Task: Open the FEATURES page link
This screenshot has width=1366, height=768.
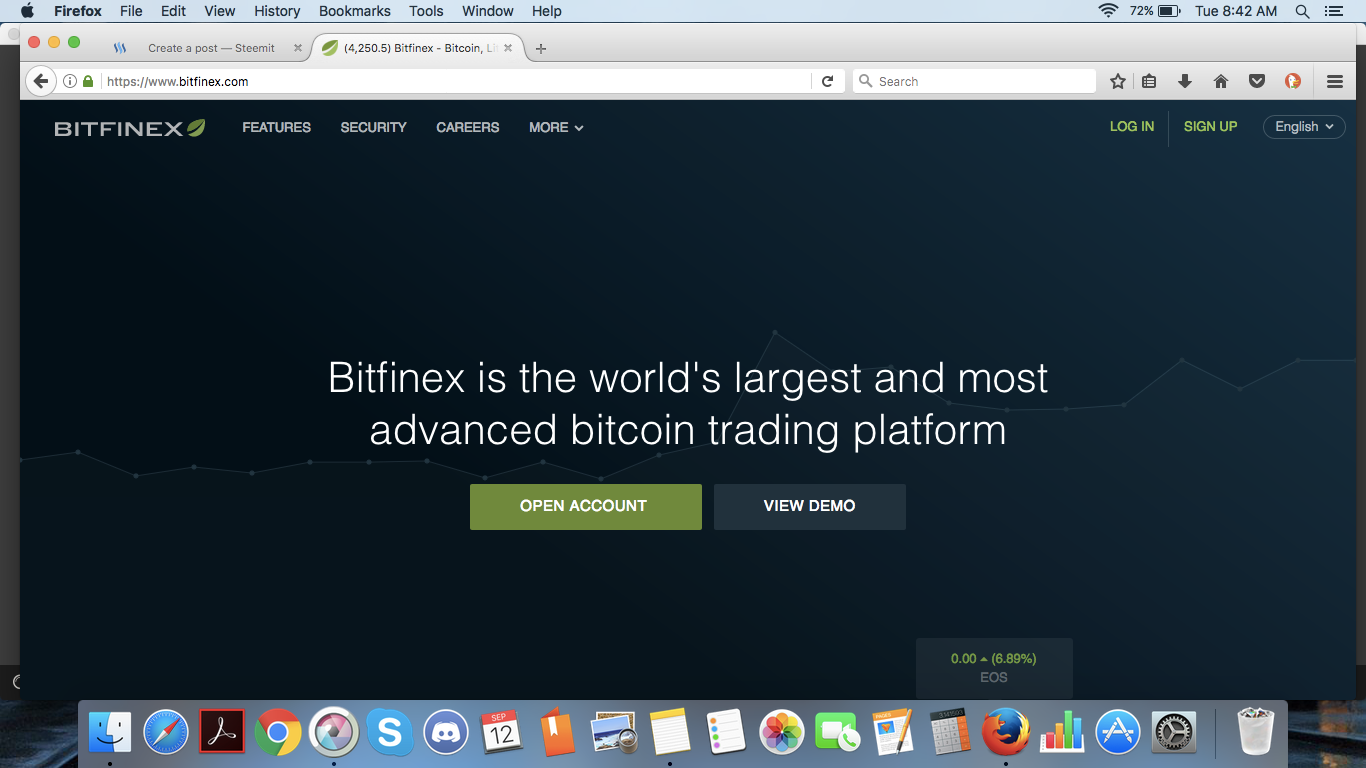Action: pos(276,127)
